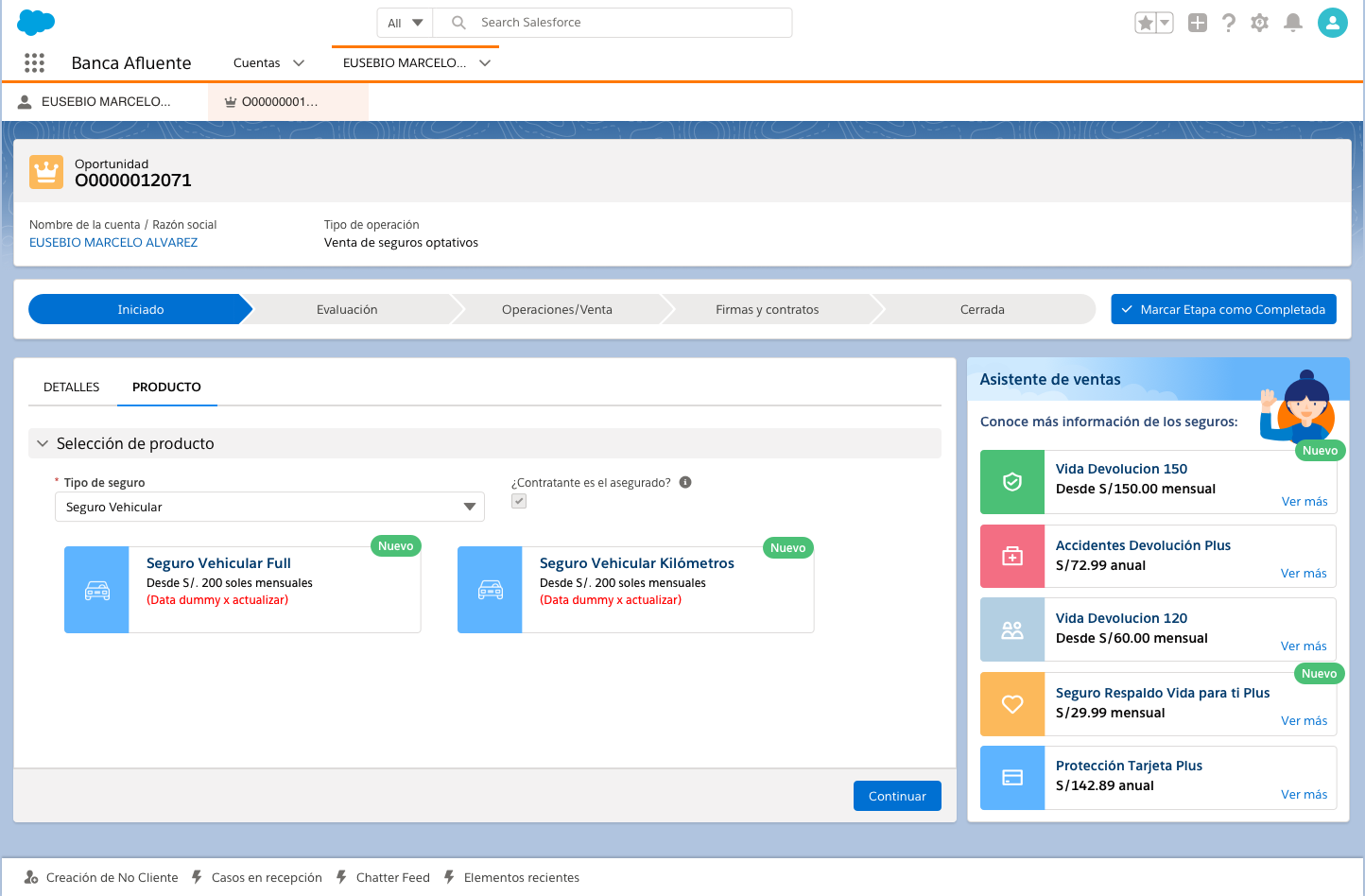
Task: Click the Vida Devolucion 120 people icon
Action: coord(1012,629)
